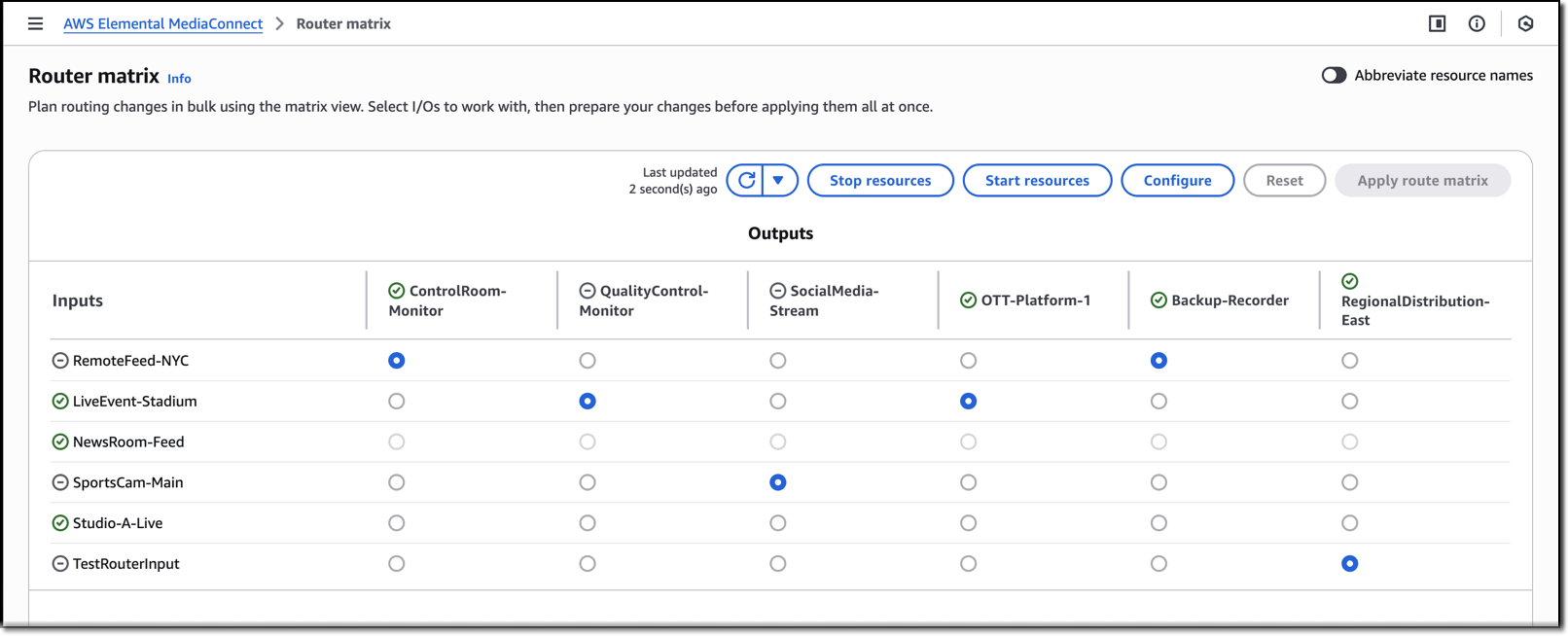Screen dimensions: 1568x636
Task: Click the active status icon beside LiveEvent-Stadium
Action: pos(60,402)
